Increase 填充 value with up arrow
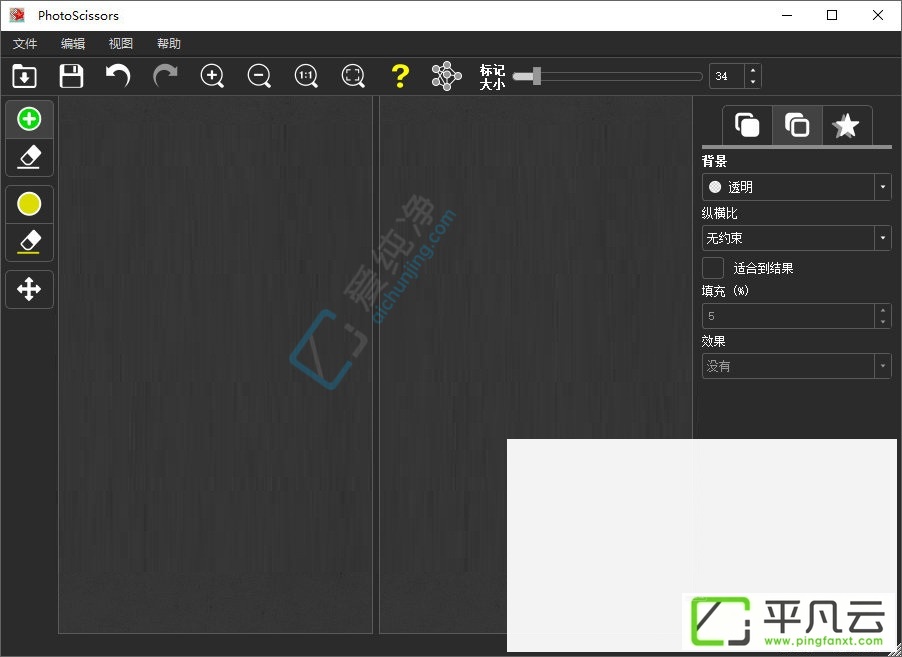Screen dimensions: 902x657 point(883,310)
